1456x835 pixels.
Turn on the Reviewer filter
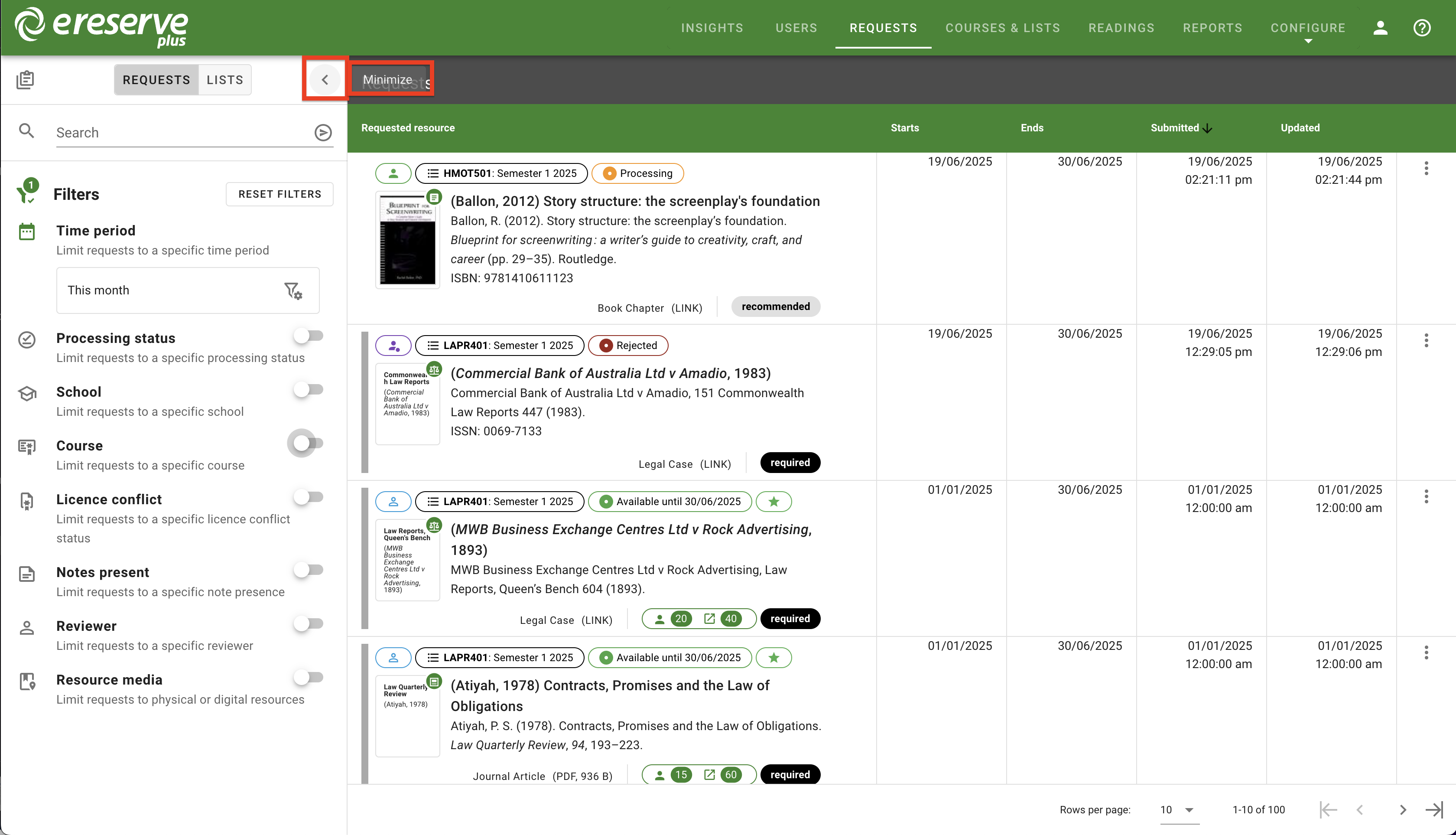(309, 623)
